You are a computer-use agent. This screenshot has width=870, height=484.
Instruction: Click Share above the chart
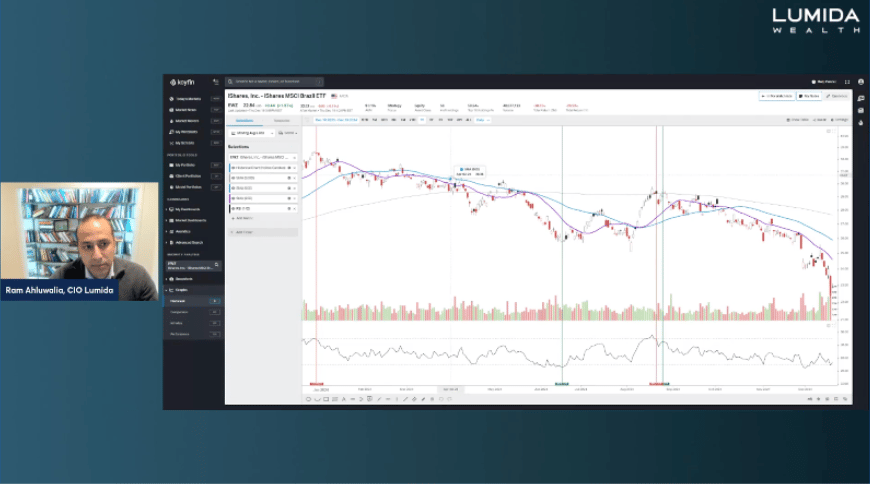pos(820,120)
